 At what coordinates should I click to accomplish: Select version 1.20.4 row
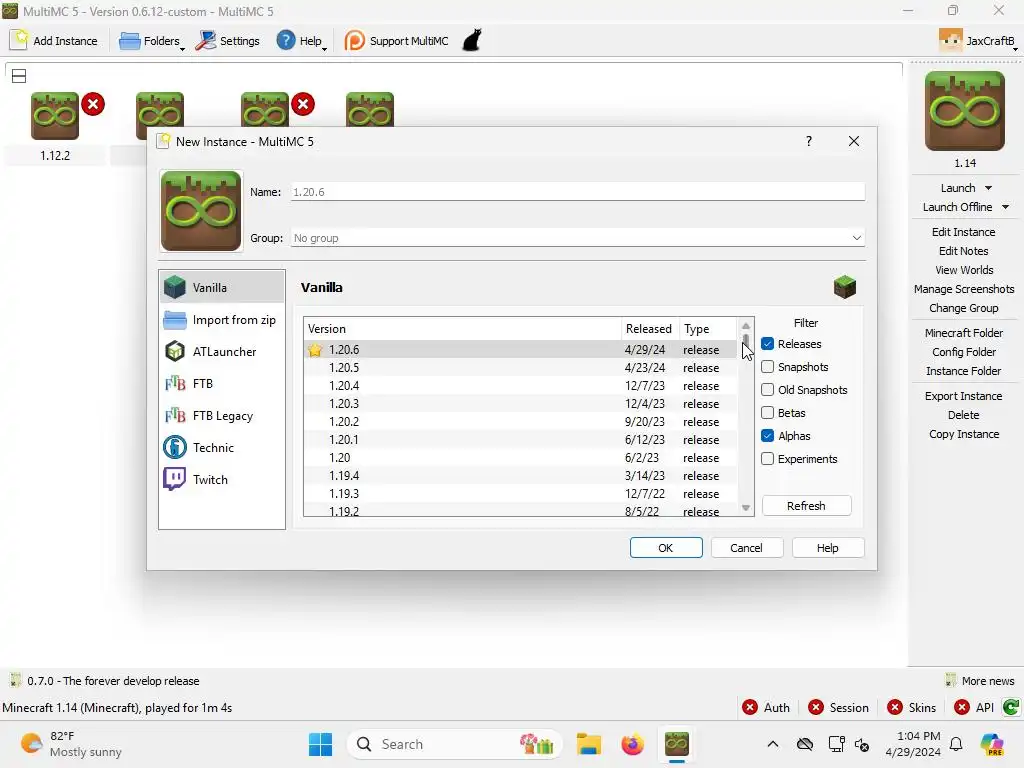tap(521, 386)
